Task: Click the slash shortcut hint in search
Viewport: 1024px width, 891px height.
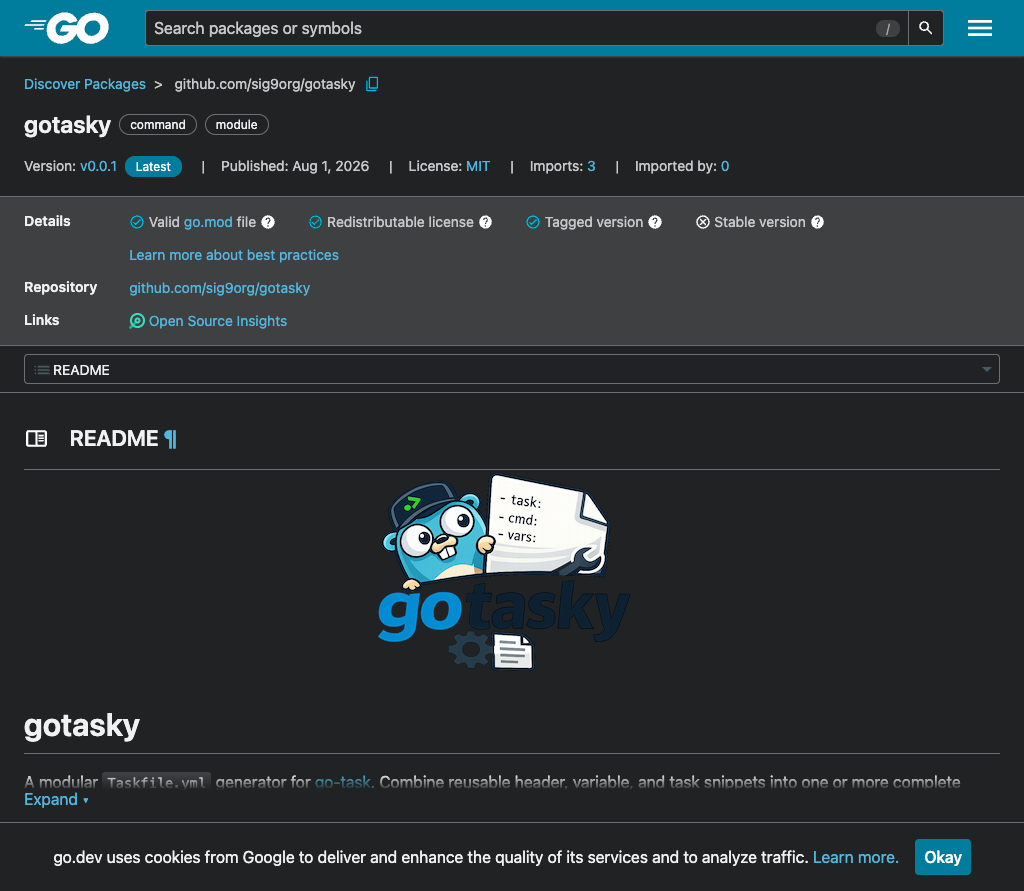Action: pyautogui.click(x=888, y=29)
